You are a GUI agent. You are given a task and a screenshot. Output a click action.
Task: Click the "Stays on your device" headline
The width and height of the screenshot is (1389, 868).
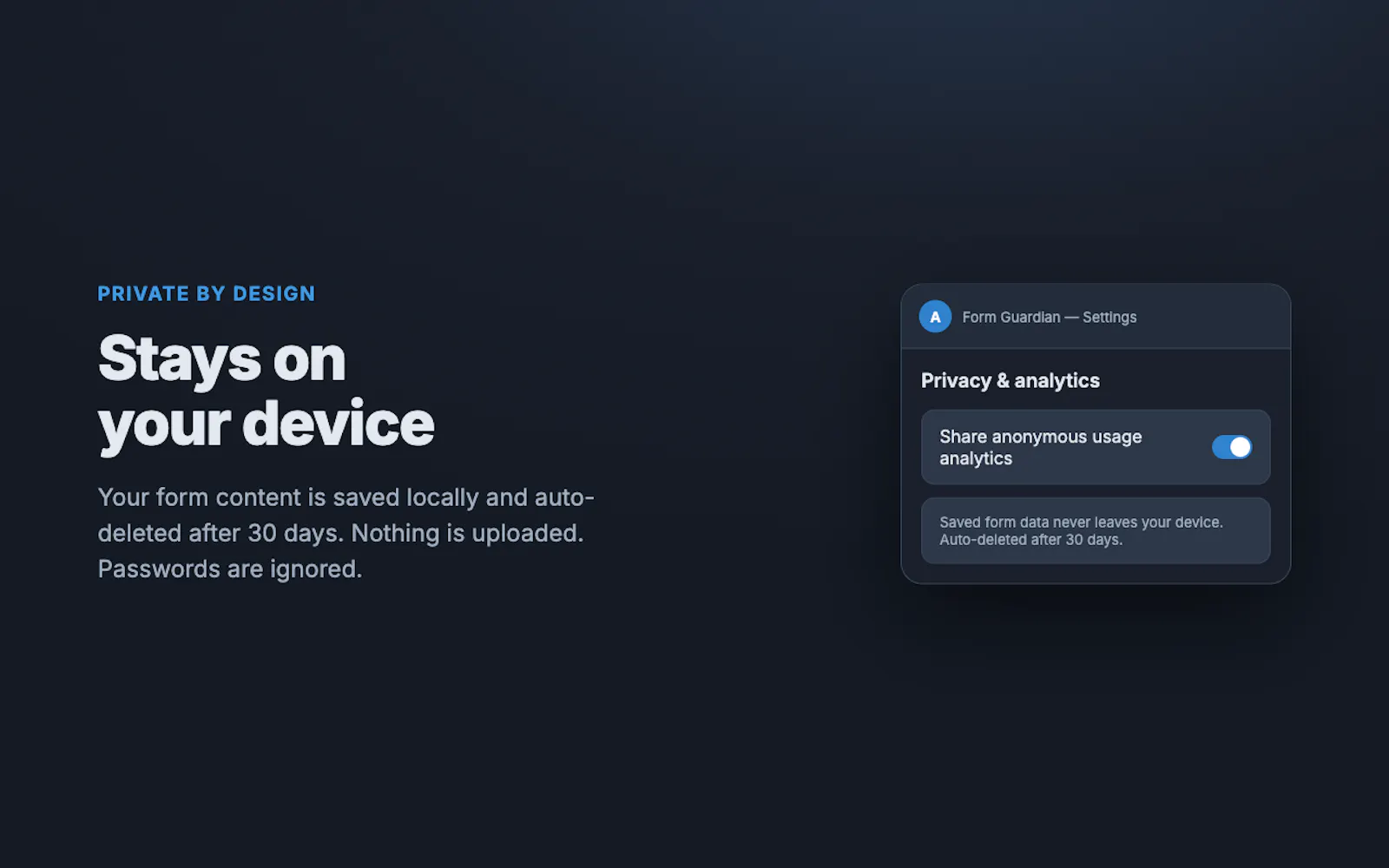(x=266, y=391)
